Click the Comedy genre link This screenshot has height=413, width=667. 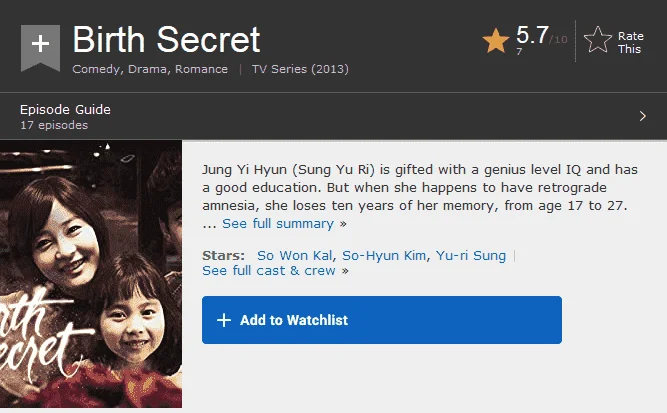(96, 69)
